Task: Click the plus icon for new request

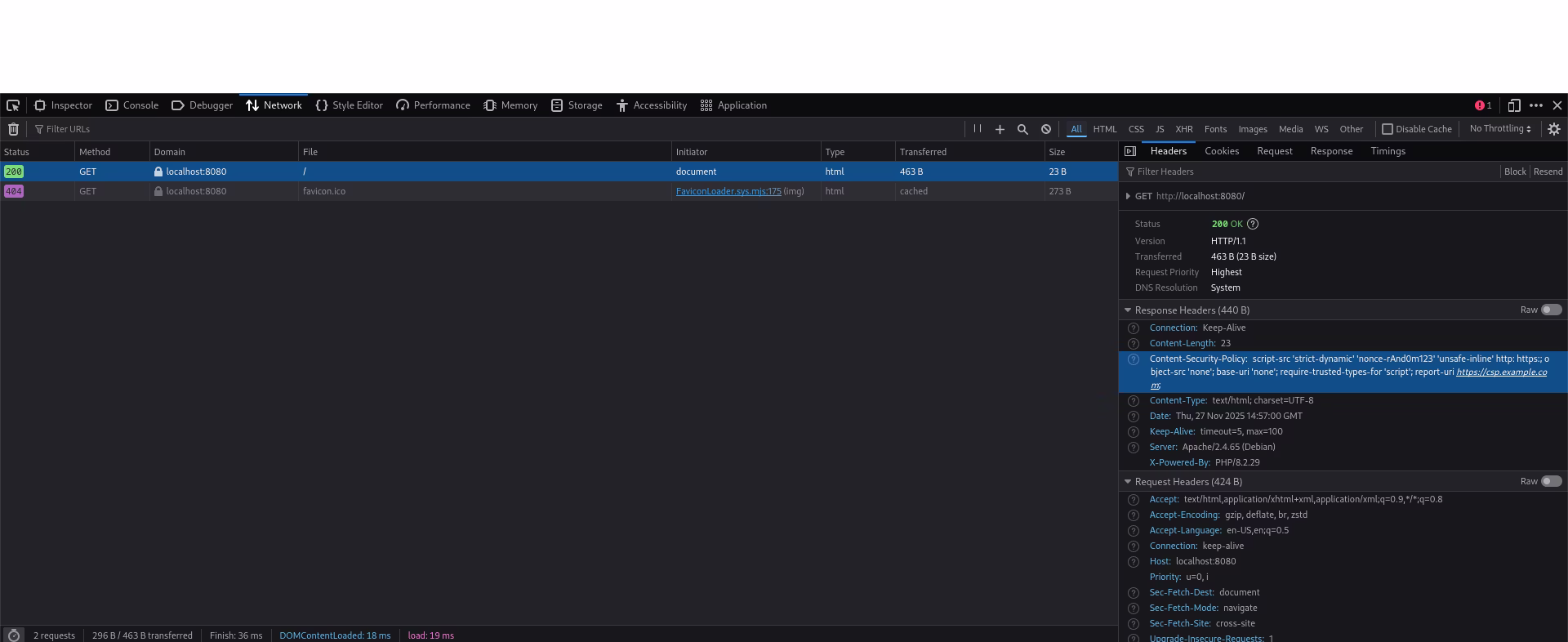Action: (x=1000, y=129)
